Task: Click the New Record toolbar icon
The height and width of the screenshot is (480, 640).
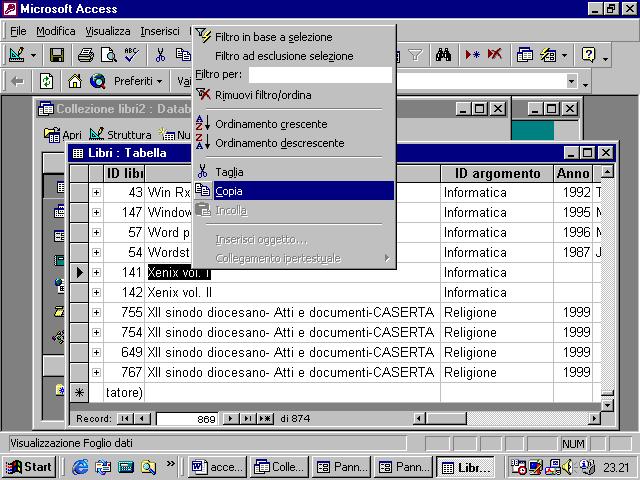Action: (472, 55)
